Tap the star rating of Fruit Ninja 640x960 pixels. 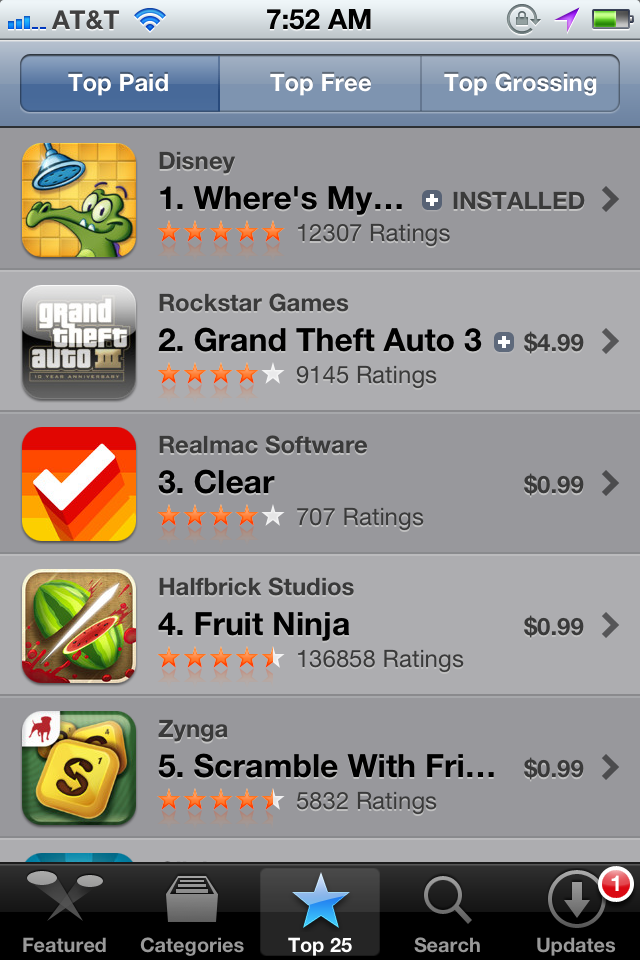point(220,659)
